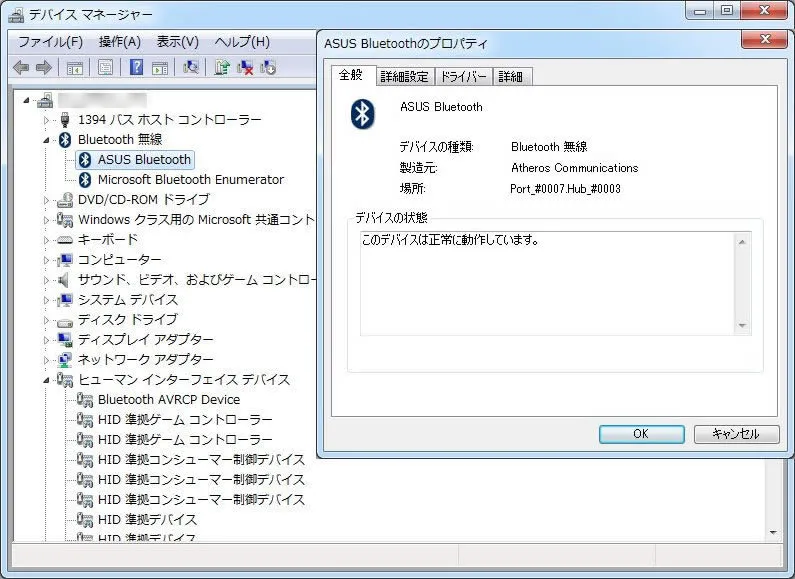The image size is (795, 579).
Task: Click the ネットワーク アダプター icon
Action: (65, 360)
